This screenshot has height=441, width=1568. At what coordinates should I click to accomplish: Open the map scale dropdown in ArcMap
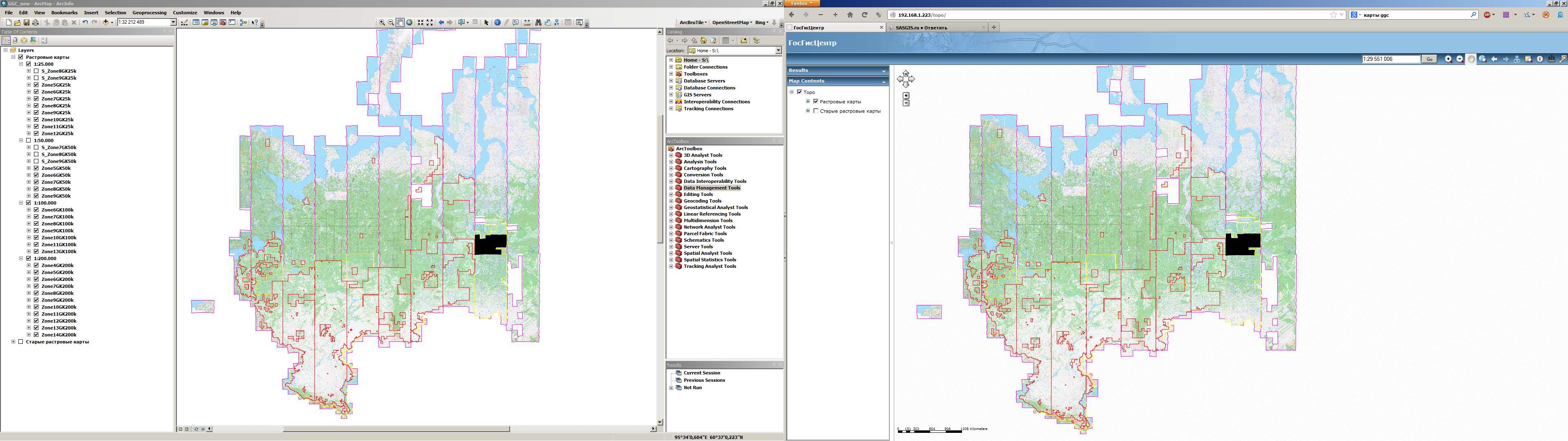(x=173, y=22)
